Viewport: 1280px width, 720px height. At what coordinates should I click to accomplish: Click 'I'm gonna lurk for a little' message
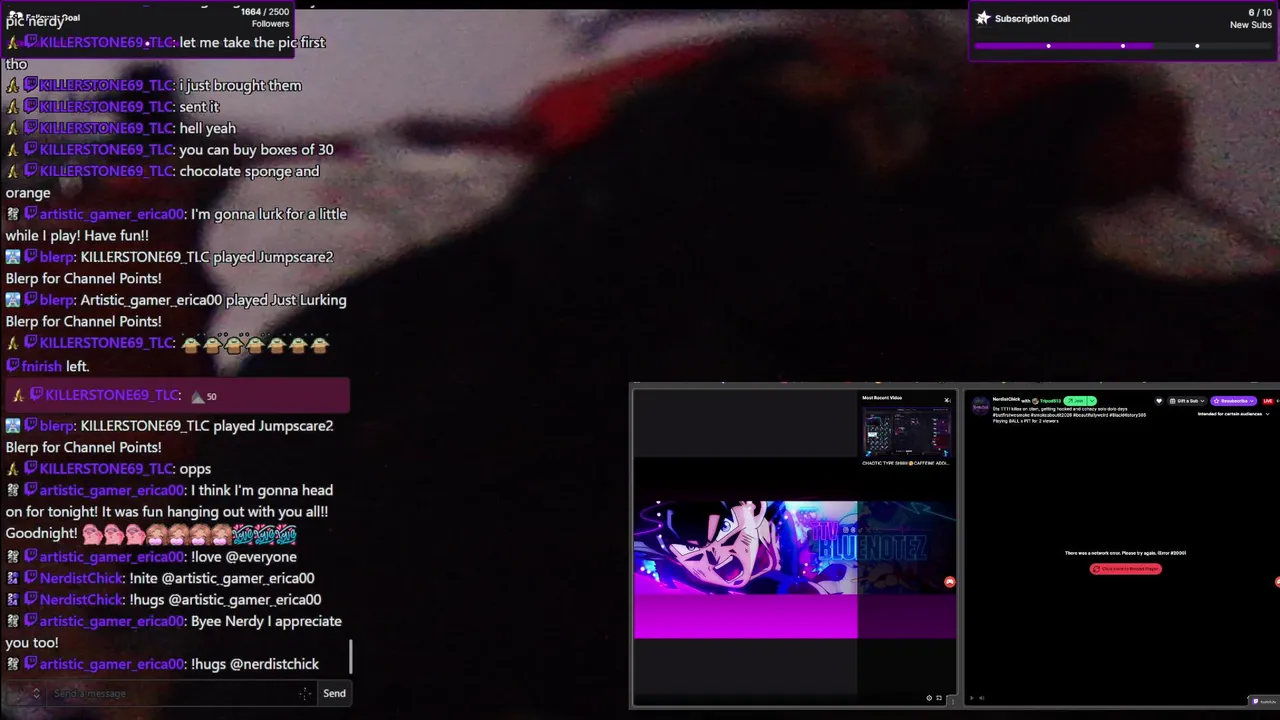[268, 214]
